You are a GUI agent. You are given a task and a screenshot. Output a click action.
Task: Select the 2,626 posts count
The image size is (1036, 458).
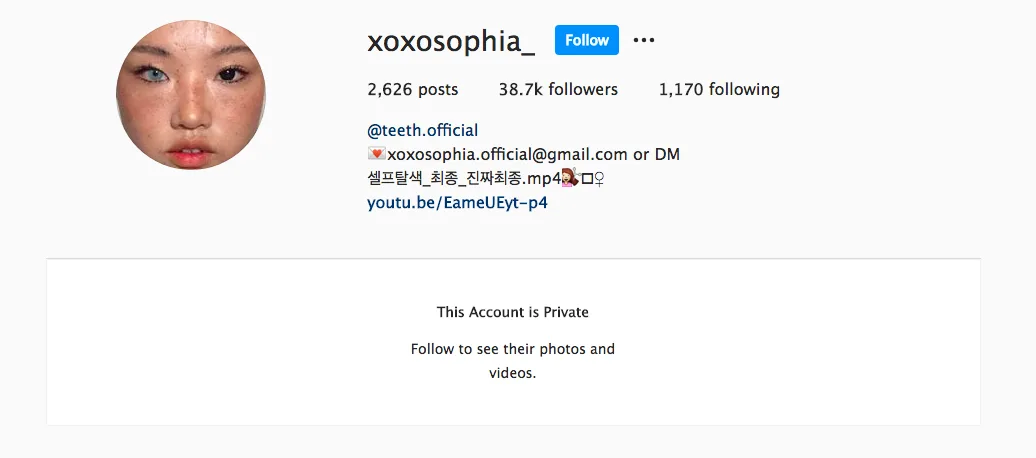tap(412, 89)
